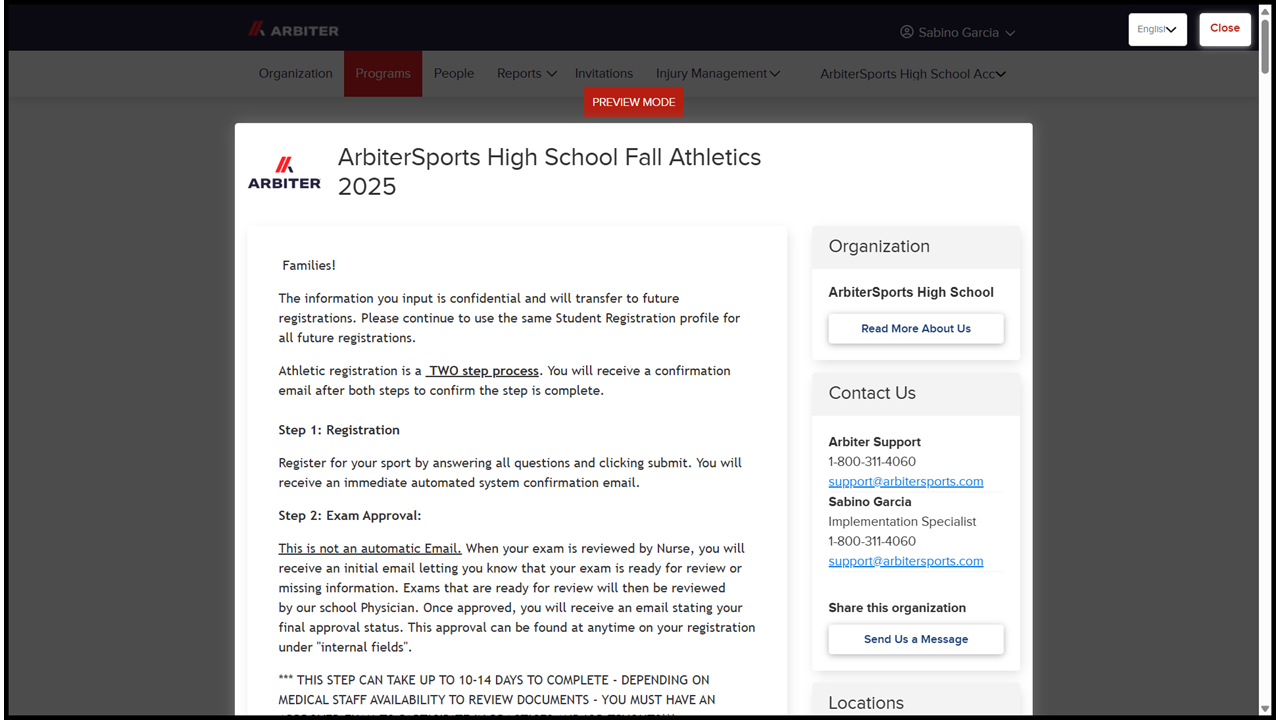Expand the Injury Management menu
Screen dimensions: 1280x720
point(718,73)
